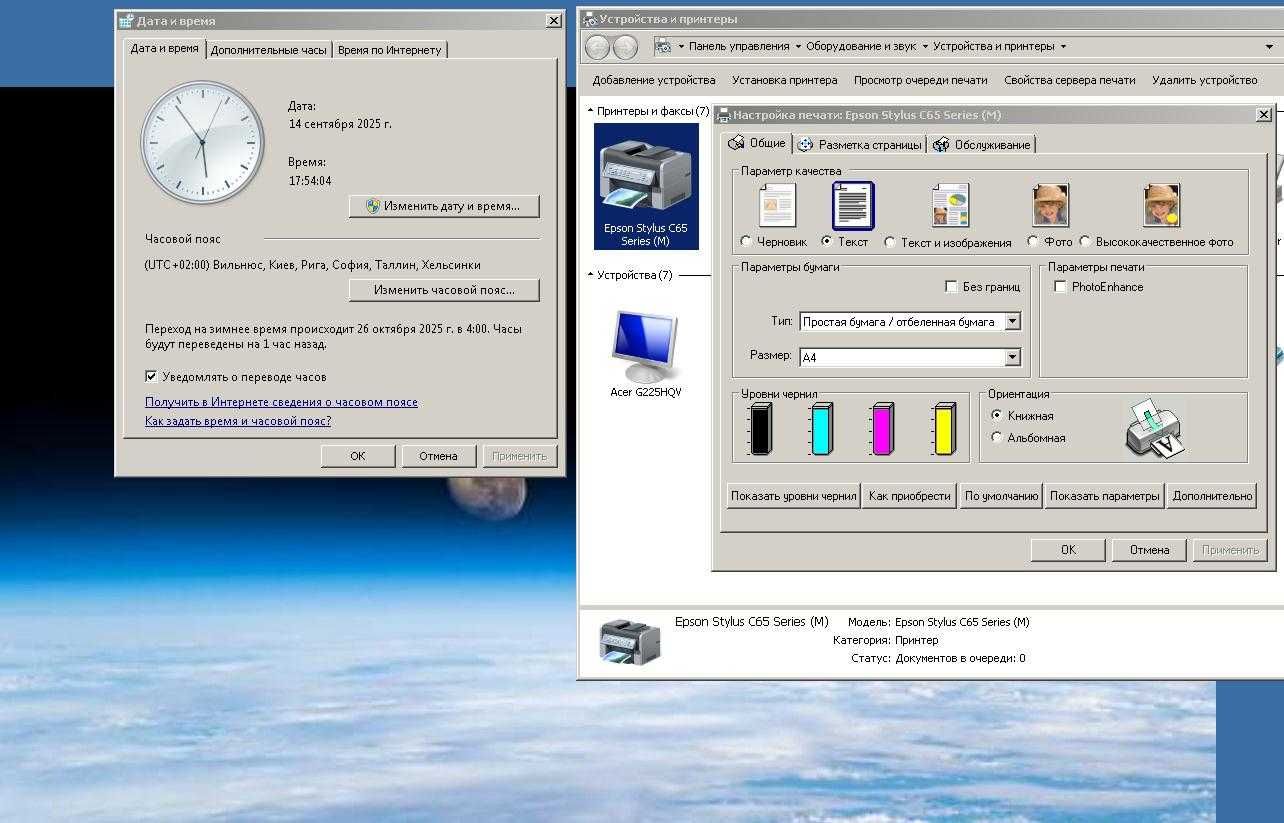
Task: Open the paper Тип dropdown
Action: click(1012, 322)
